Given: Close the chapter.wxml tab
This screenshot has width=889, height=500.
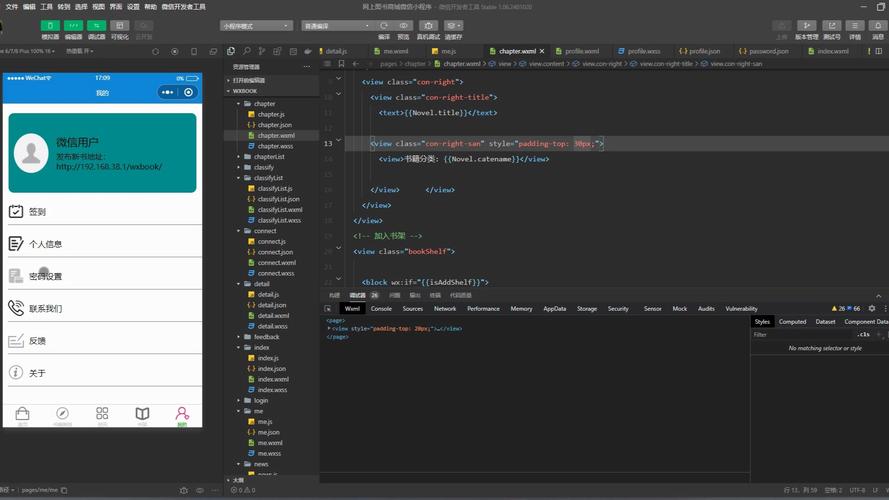Looking at the screenshot, I should [x=542, y=51].
